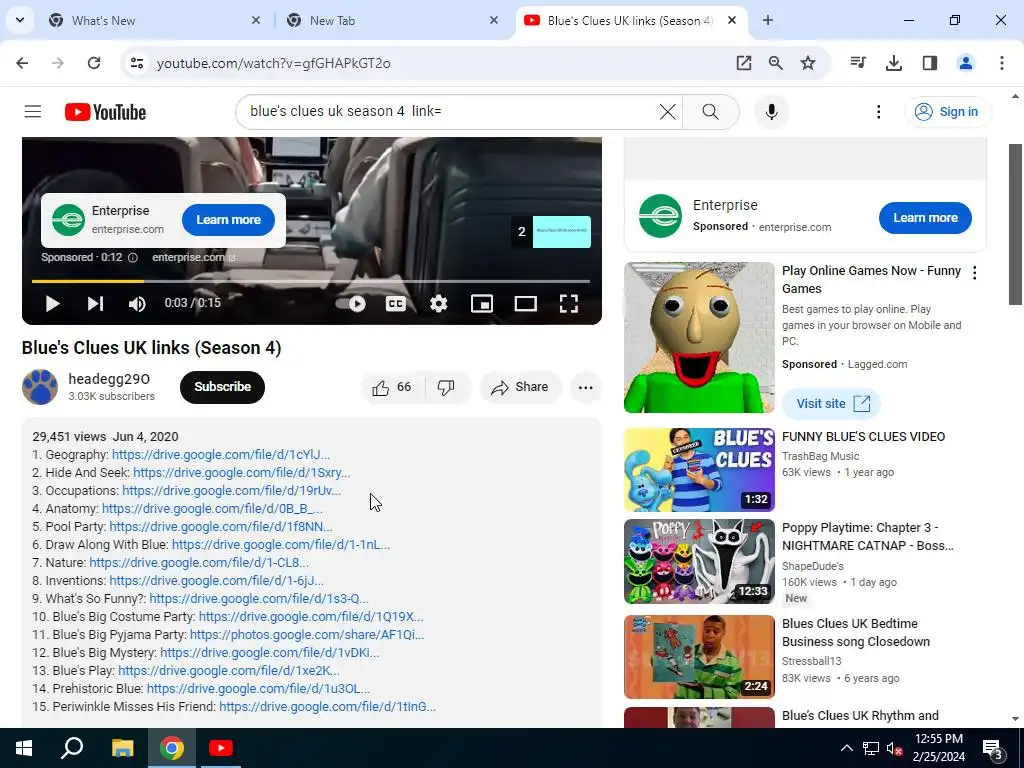This screenshot has width=1024, height=768.
Task: Open Blues Clues UK Bedtime Business thumbnail
Action: pos(699,657)
